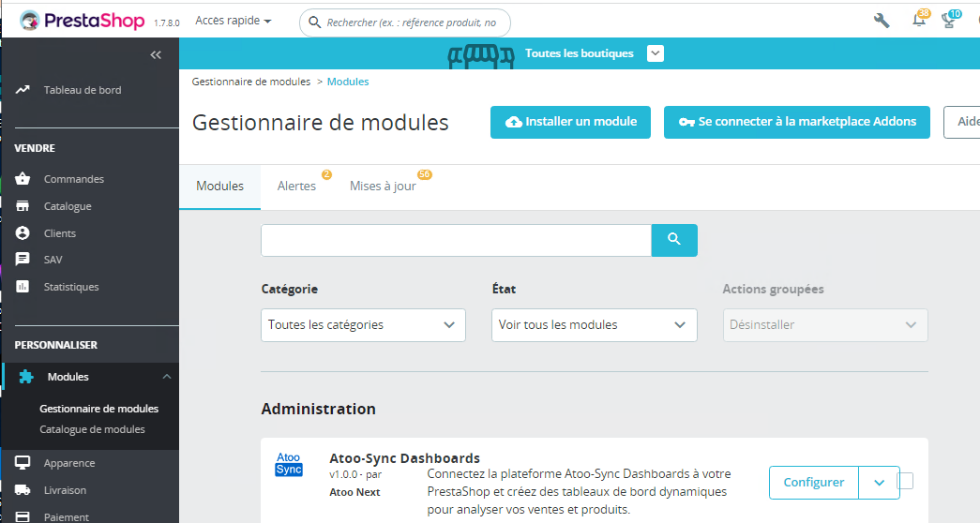Click the Apparence monitor icon
The width and height of the screenshot is (980, 523).
click(x=22, y=462)
